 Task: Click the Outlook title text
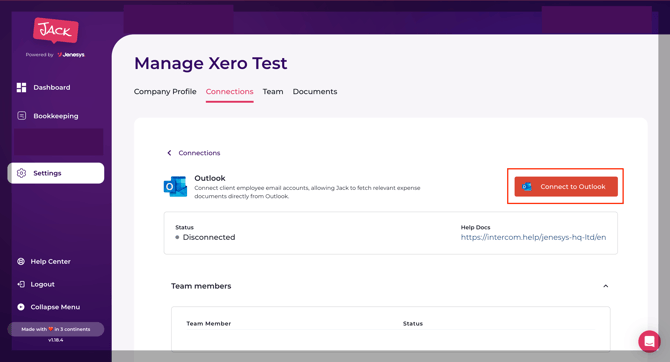click(210, 178)
